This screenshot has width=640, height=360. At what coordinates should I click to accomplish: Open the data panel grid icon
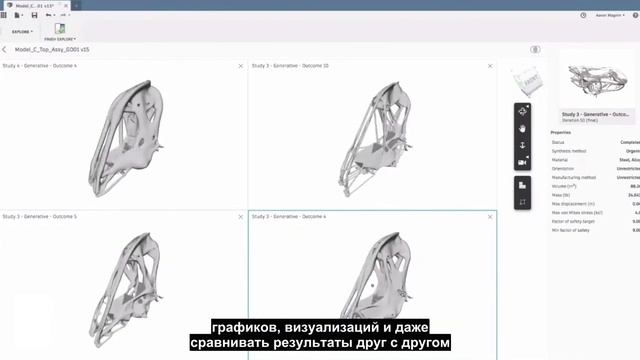(3, 15)
